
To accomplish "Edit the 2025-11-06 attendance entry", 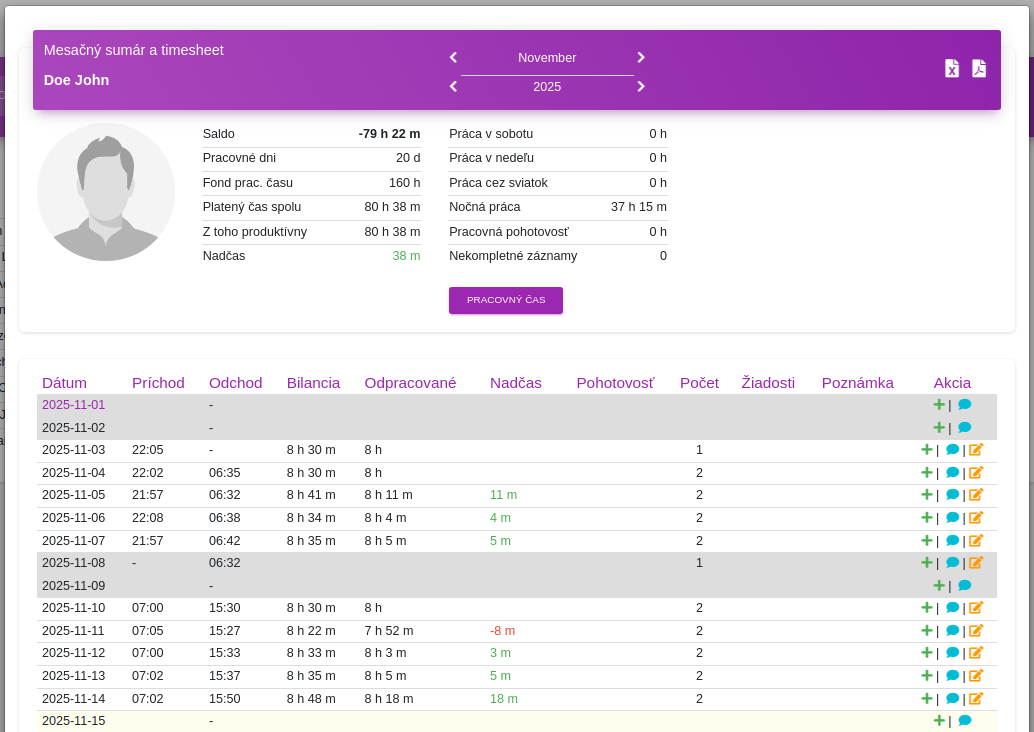I will [x=976, y=518].
